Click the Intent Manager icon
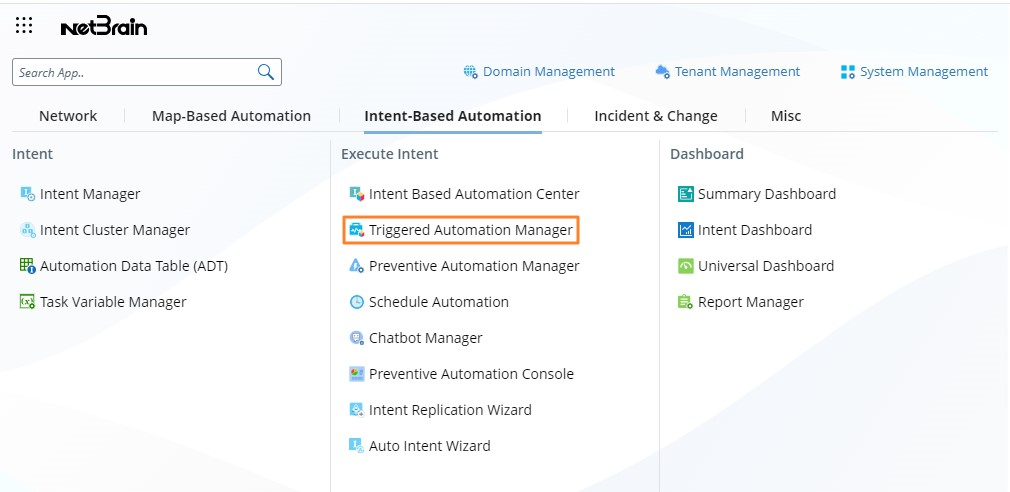The image size is (1010, 492). (28, 194)
